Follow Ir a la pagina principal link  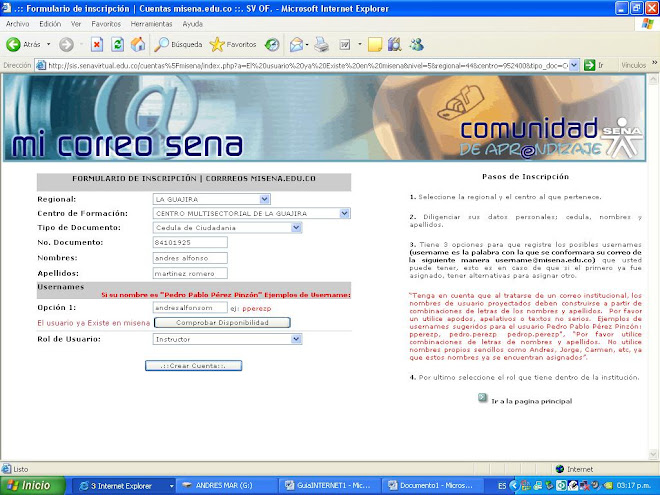(532, 401)
